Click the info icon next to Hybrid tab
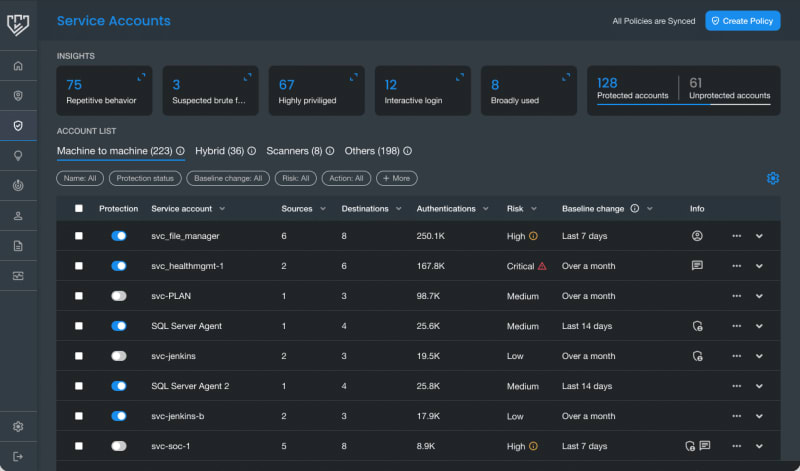 (252, 151)
